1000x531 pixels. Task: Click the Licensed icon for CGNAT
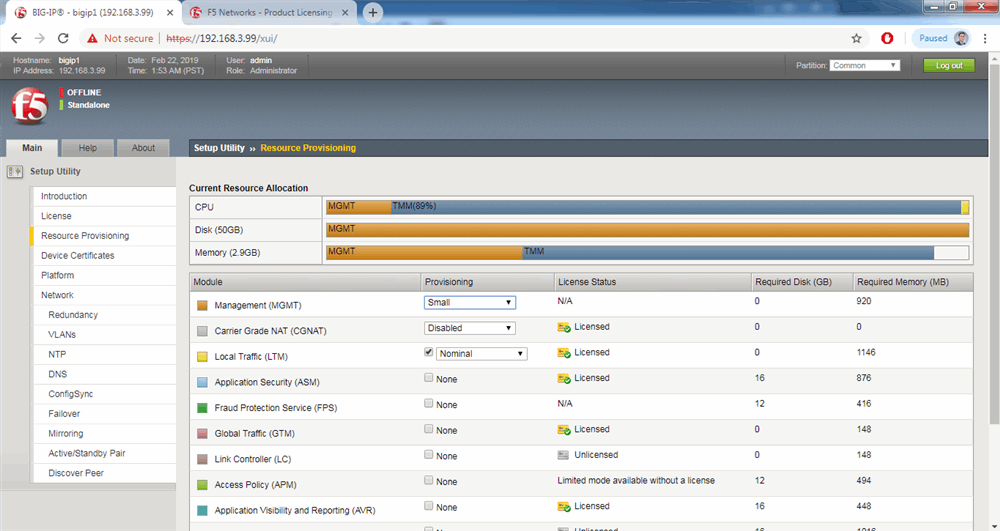click(x=564, y=327)
